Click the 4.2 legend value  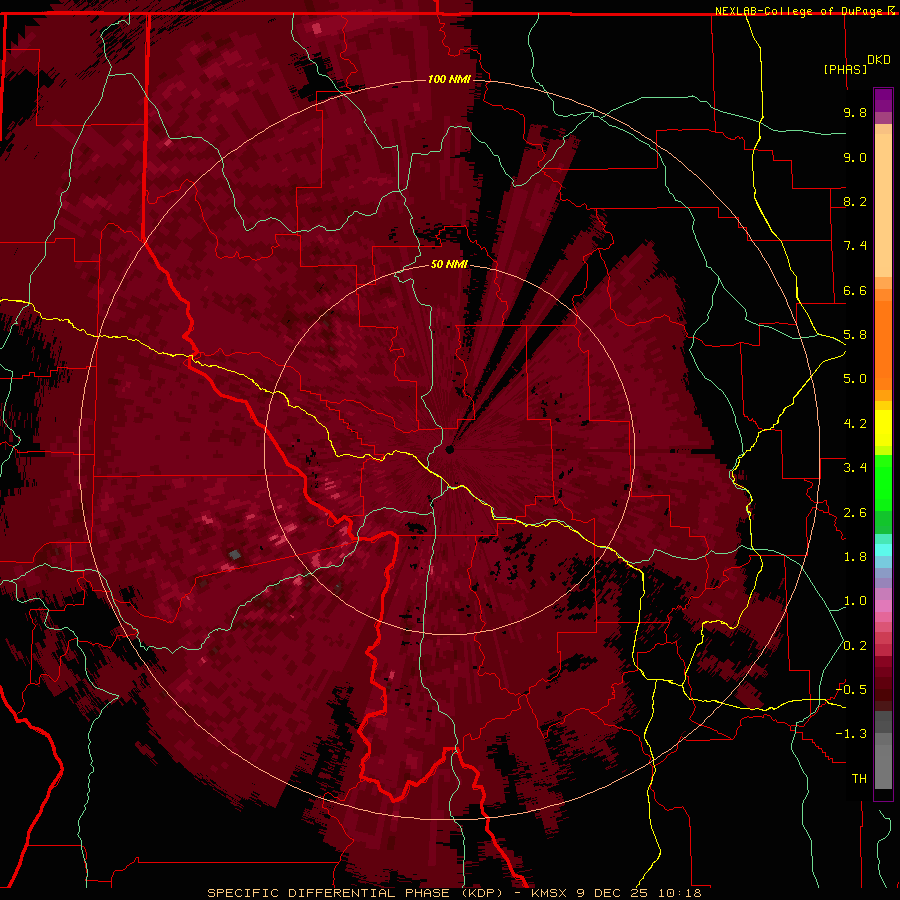tap(855, 424)
